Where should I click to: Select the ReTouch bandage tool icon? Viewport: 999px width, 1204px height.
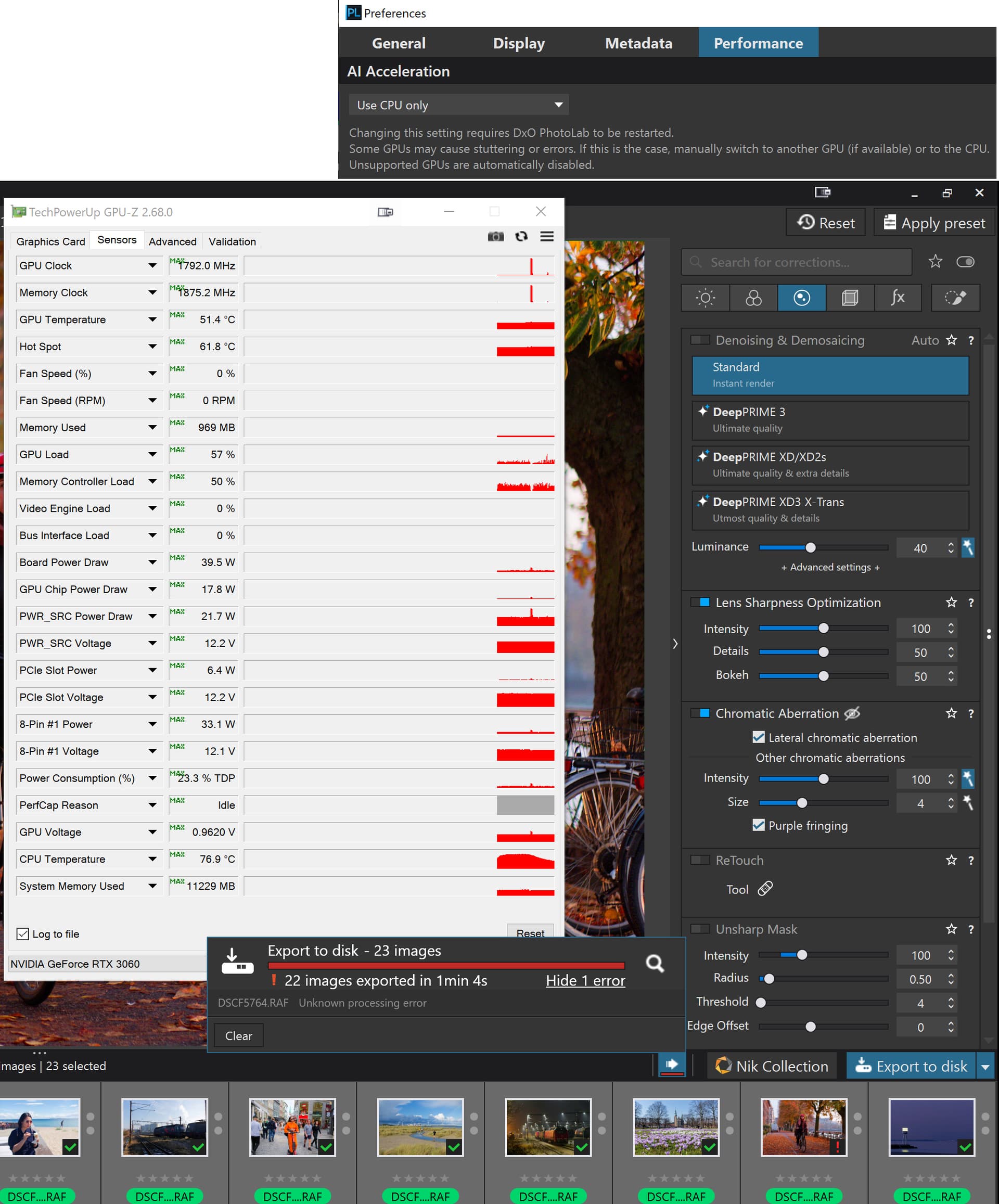765,889
